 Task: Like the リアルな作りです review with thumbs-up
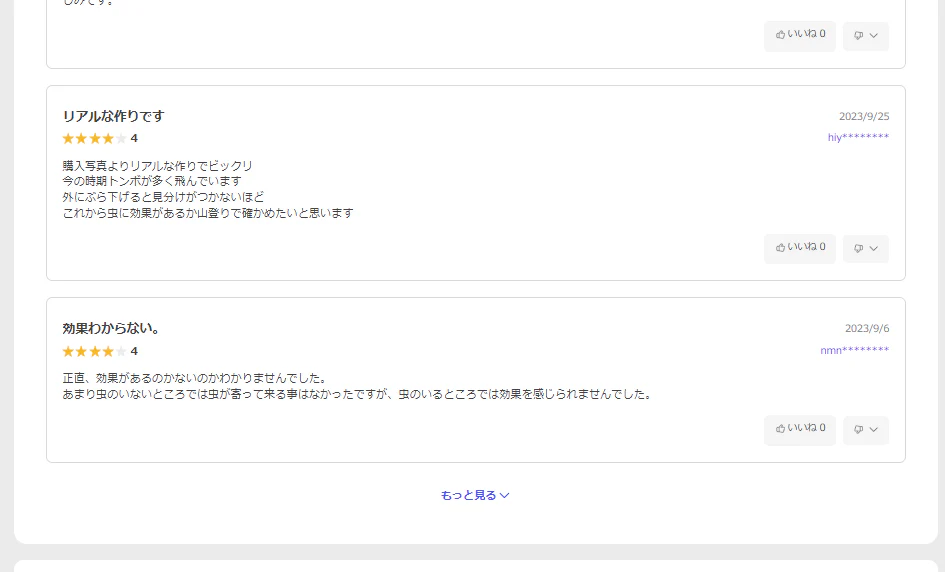[799, 248]
